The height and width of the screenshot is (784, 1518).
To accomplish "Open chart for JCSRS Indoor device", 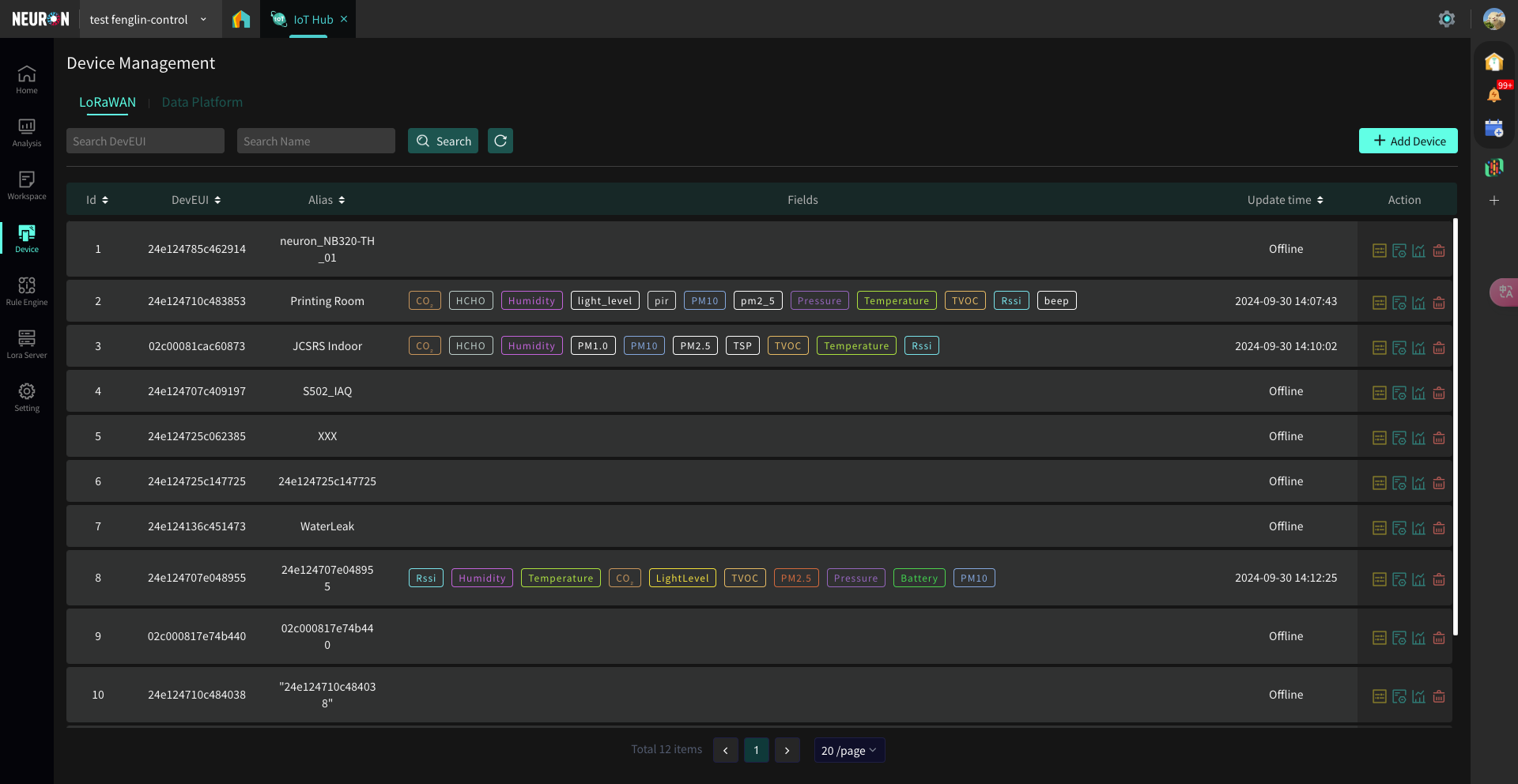I will (x=1419, y=348).
